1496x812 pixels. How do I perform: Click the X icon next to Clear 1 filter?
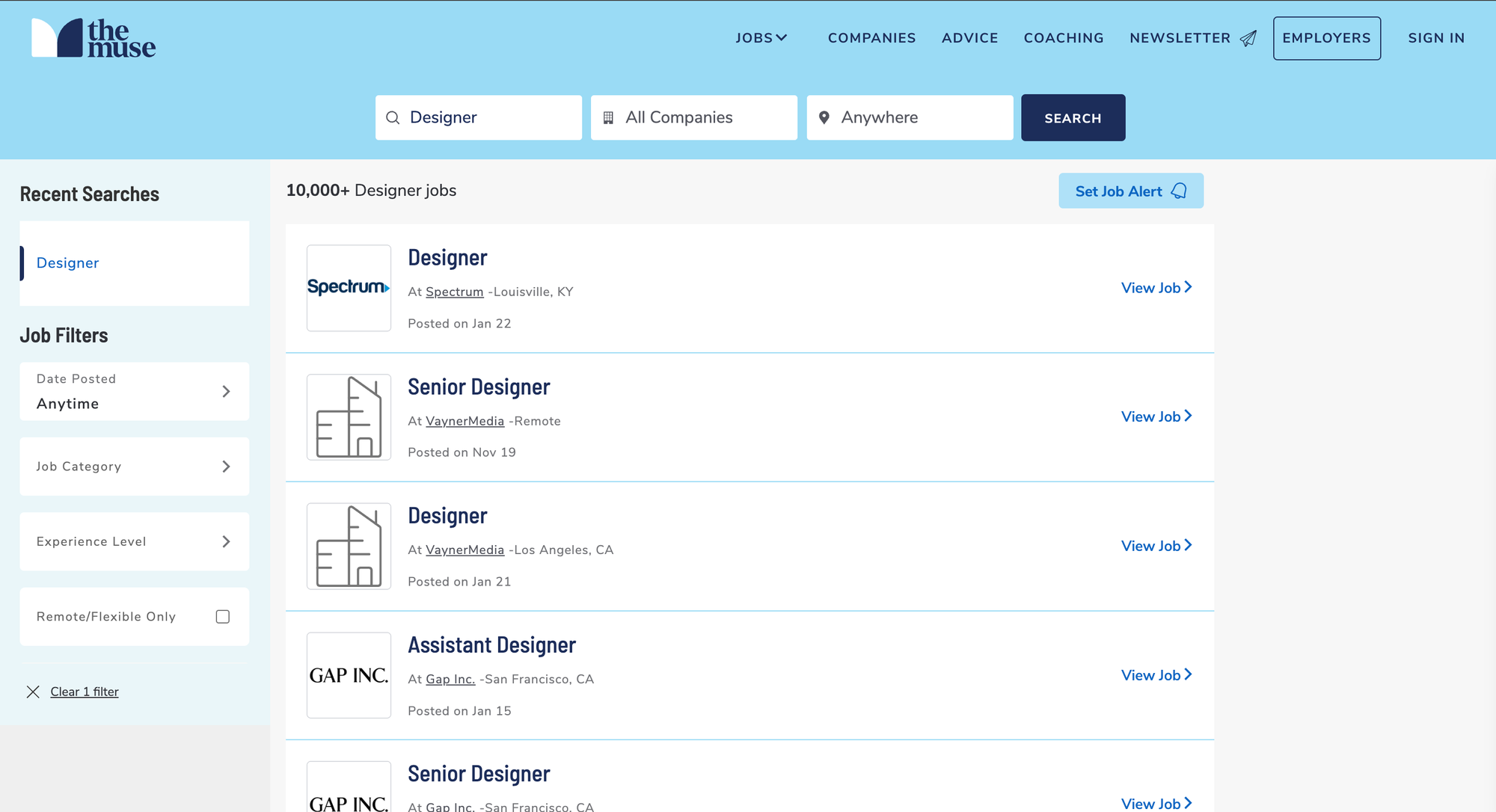[33, 692]
